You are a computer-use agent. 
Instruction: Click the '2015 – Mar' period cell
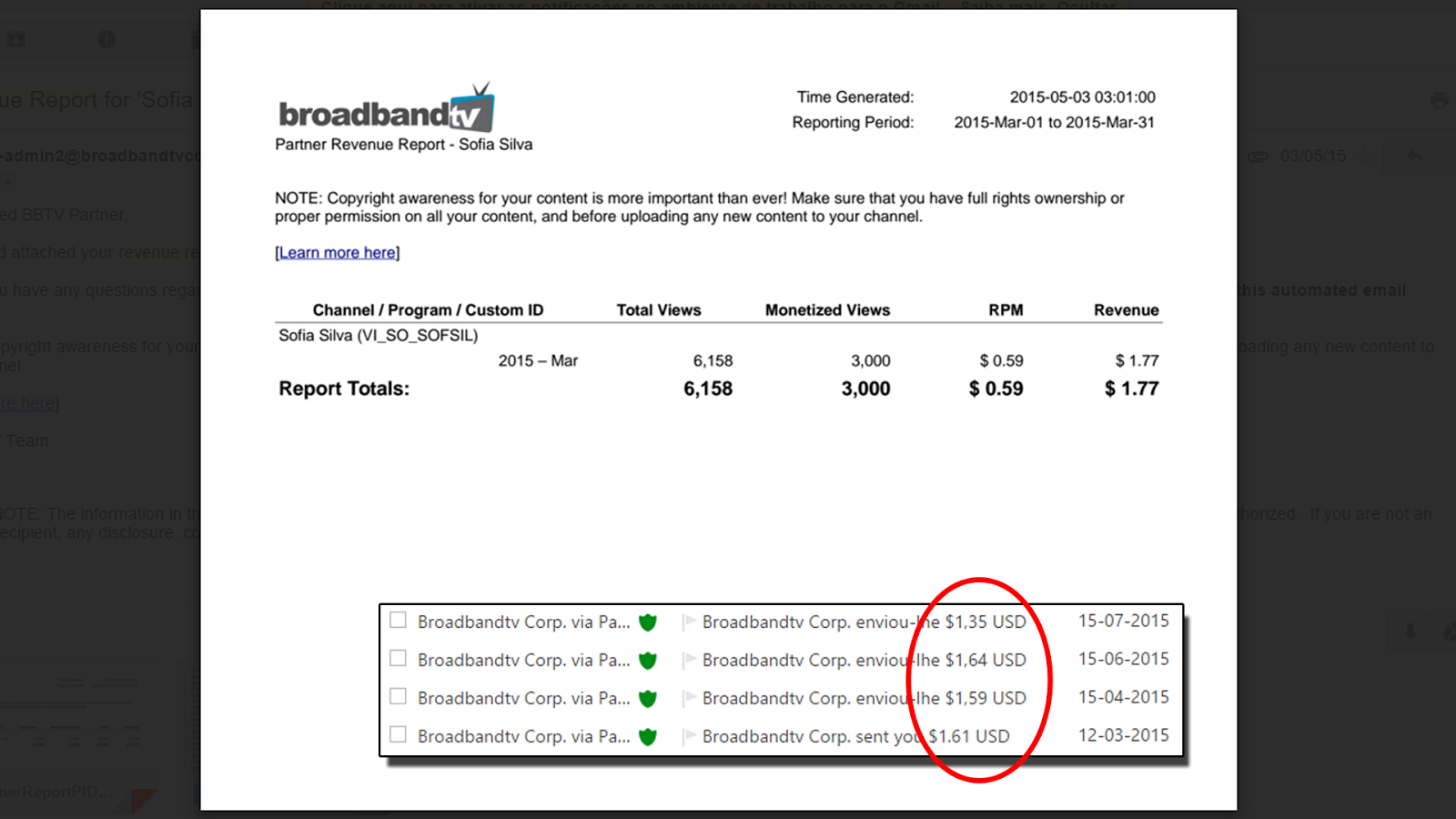click(538, 361)
